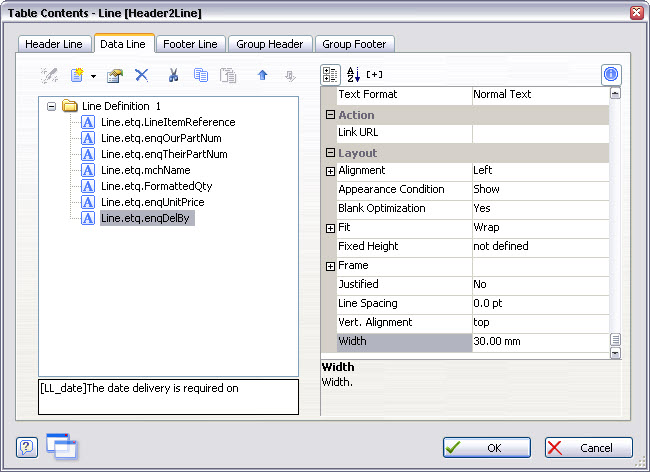This screenshot has width=650, height=472.
Task: Click the LL_date formula text box
Action: pyautogui.click(x=168, y=397)
